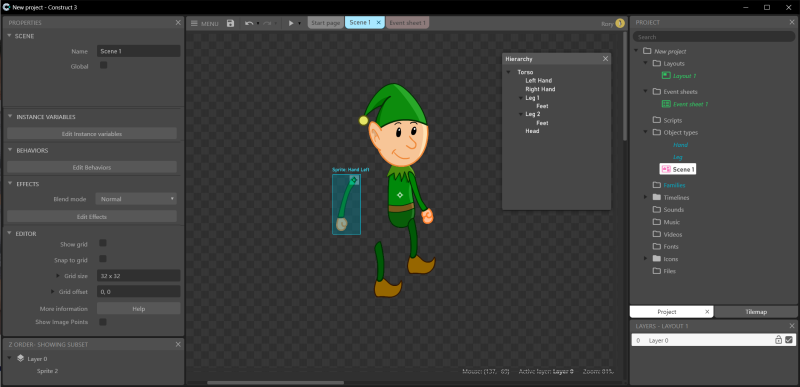Click the Layout 1 icon
This screenshot has height=387, width=800.
click(666, 75)
